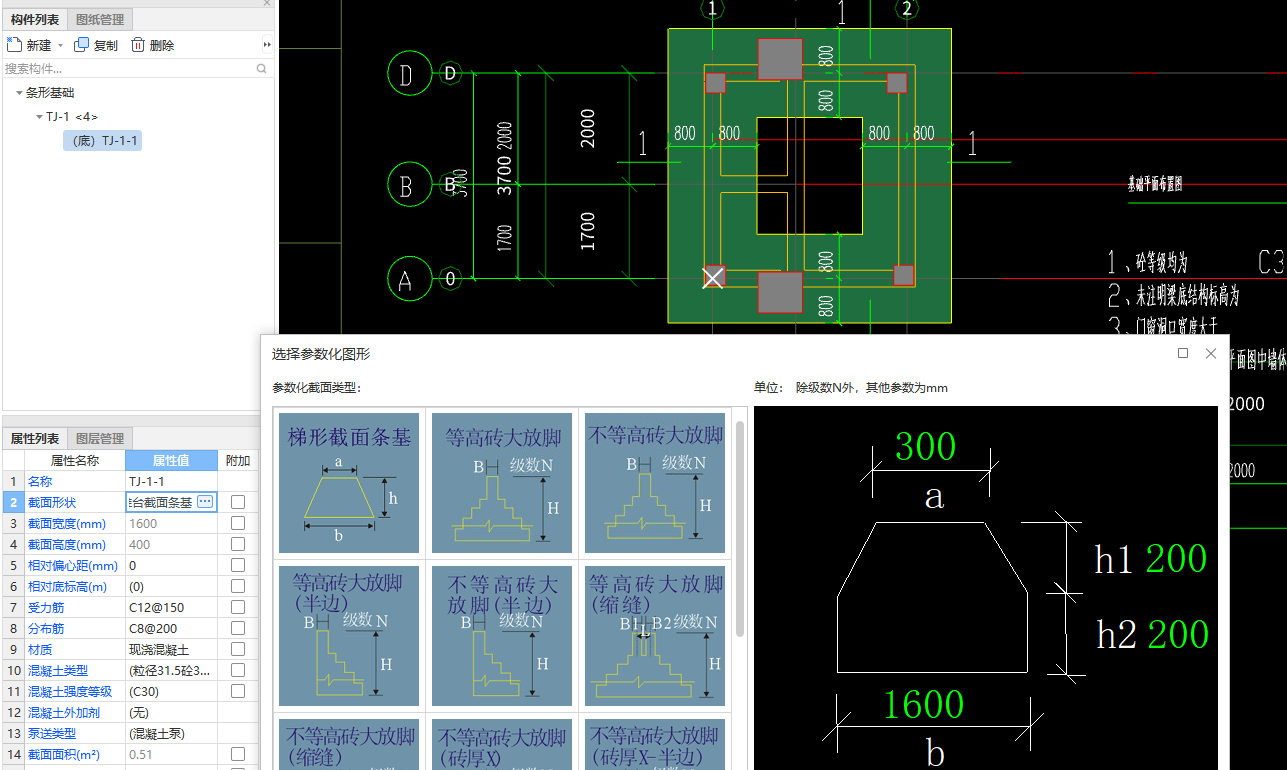Maximize the 选择参数化图形 dialog
1287x770 pixels.
1183,353
